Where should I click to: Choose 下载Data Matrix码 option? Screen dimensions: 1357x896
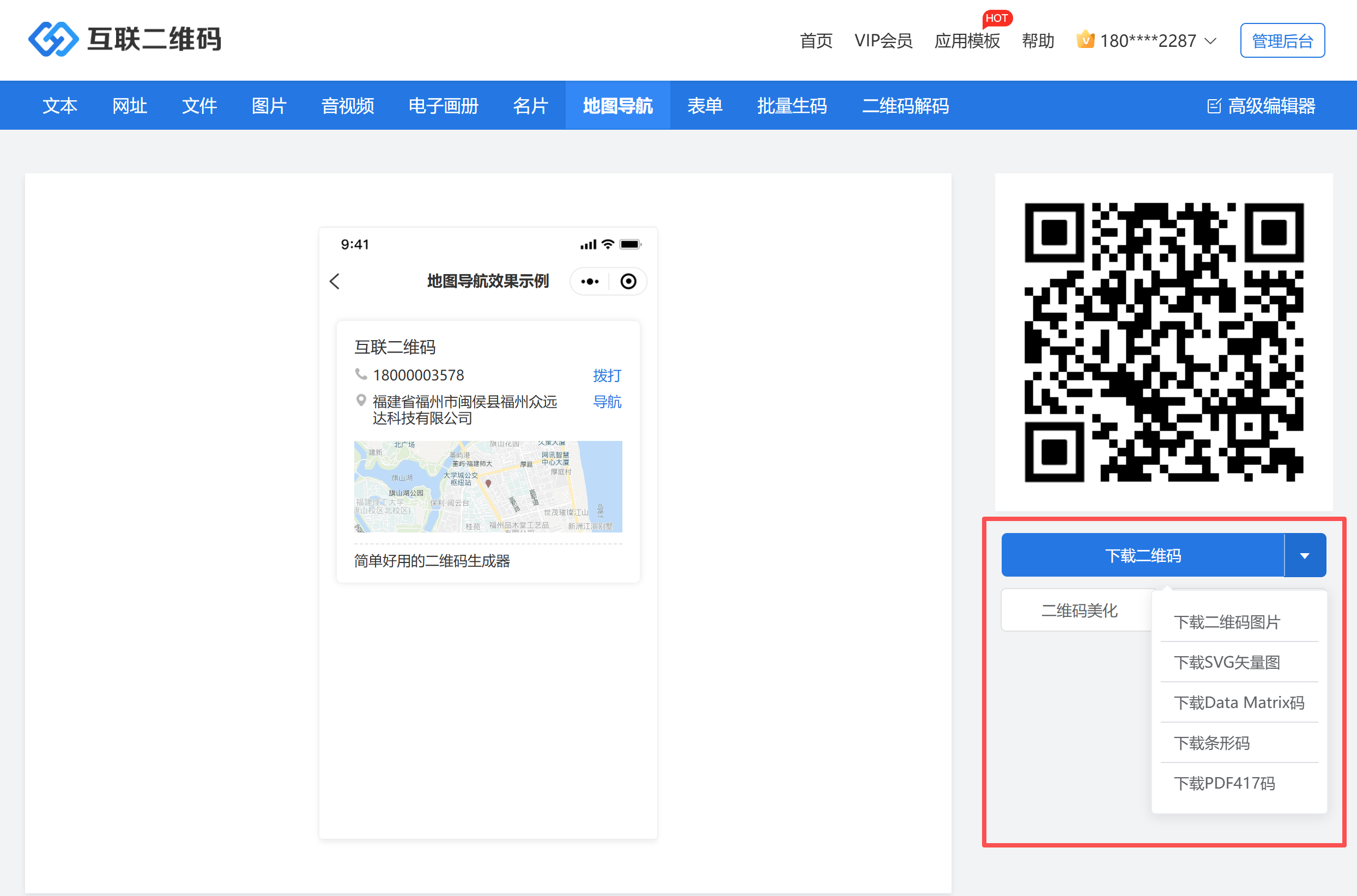click(x=1238, y=703)
